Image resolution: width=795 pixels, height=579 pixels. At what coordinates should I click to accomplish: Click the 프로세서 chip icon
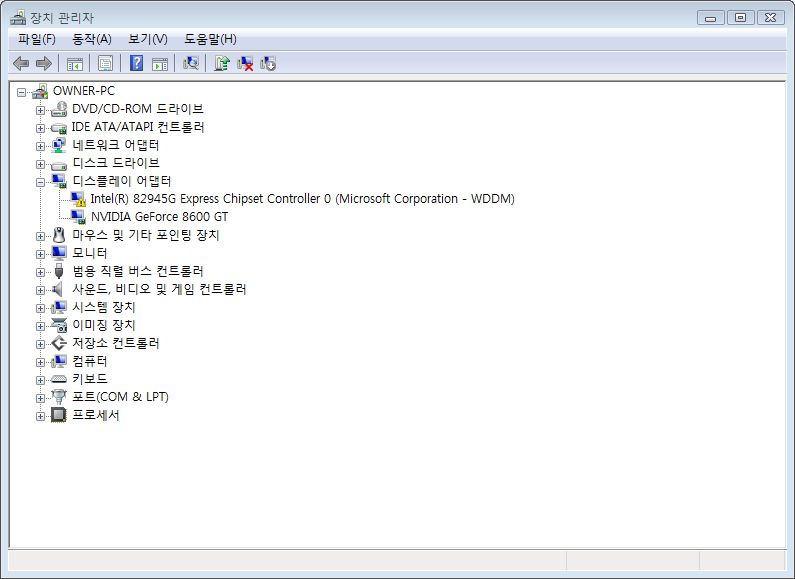59,415
